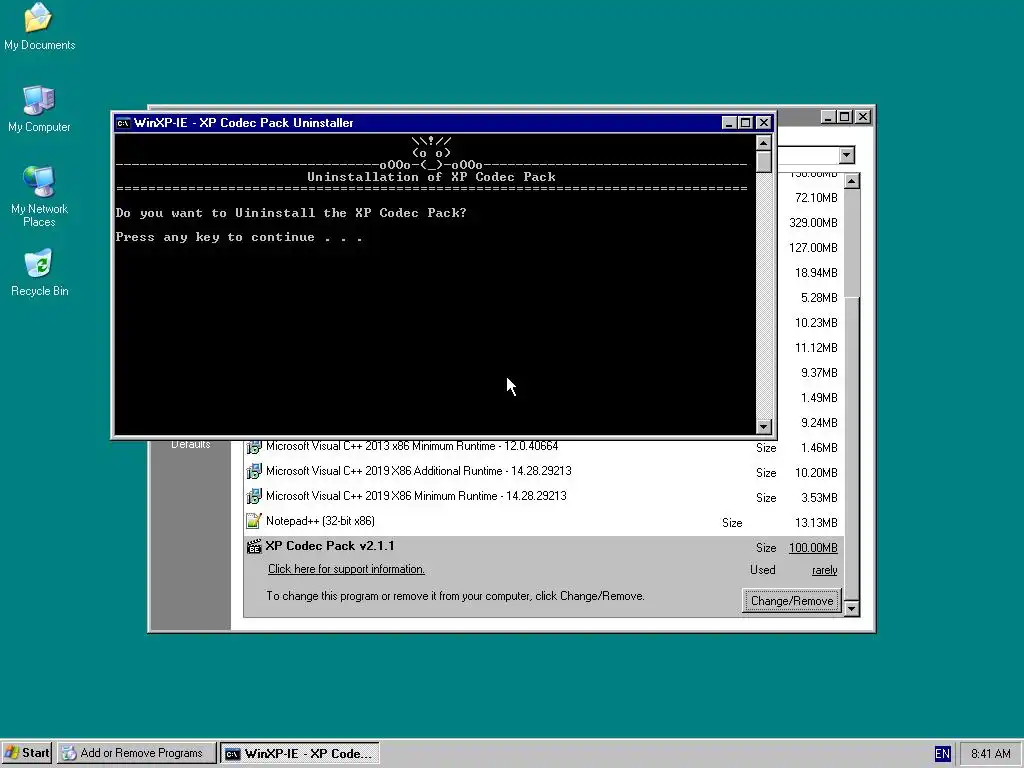Image resolution: width=1024 pixels, height=768 pixels.
Task: Click console scrollbar down arrow
Action: [763, 426]
